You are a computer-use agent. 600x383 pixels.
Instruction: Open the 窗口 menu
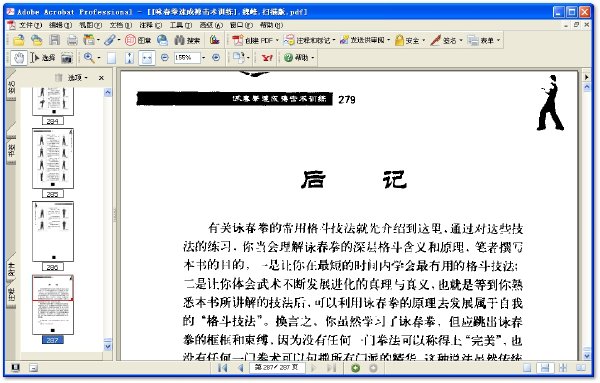coord(241,25)
